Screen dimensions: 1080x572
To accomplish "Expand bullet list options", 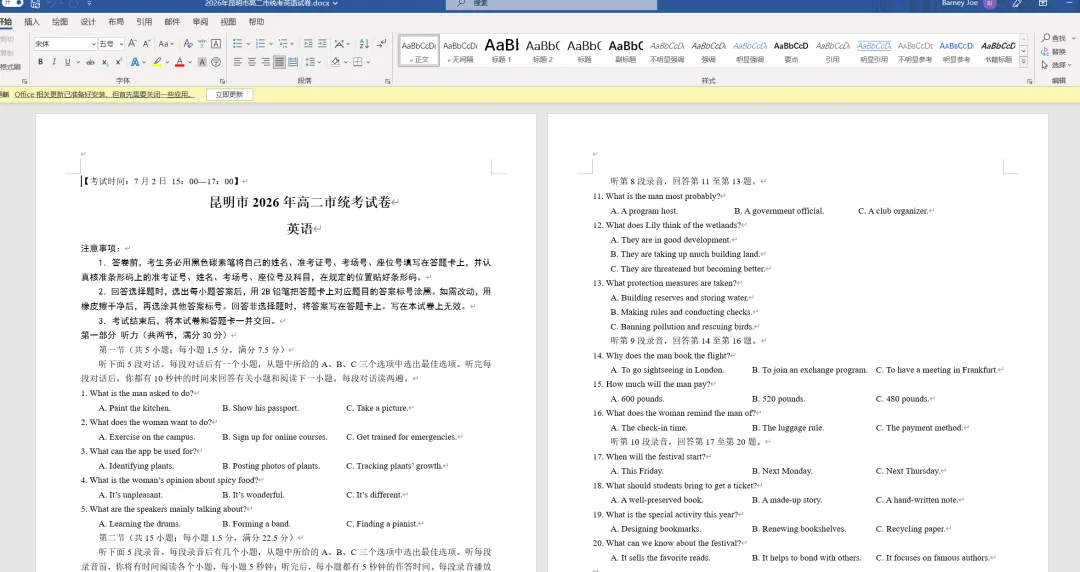I will pos(247,43).
